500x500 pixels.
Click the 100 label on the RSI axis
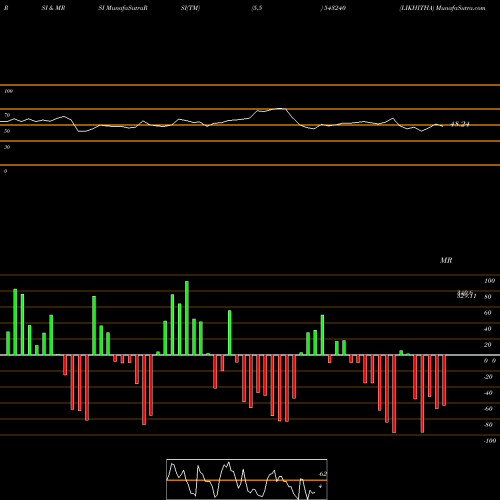click(8, 91)
